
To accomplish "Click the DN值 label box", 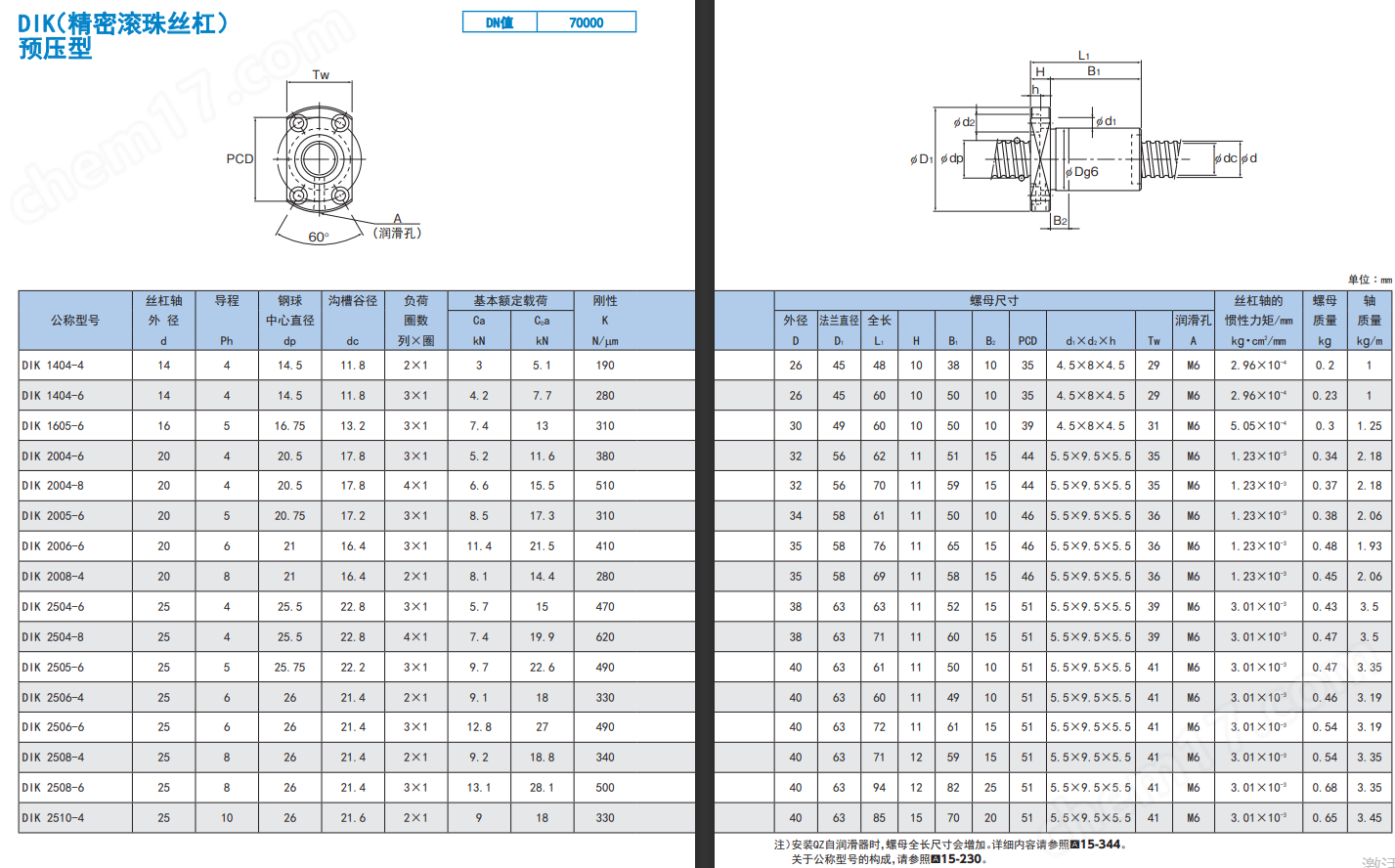I will click(500, 22).
